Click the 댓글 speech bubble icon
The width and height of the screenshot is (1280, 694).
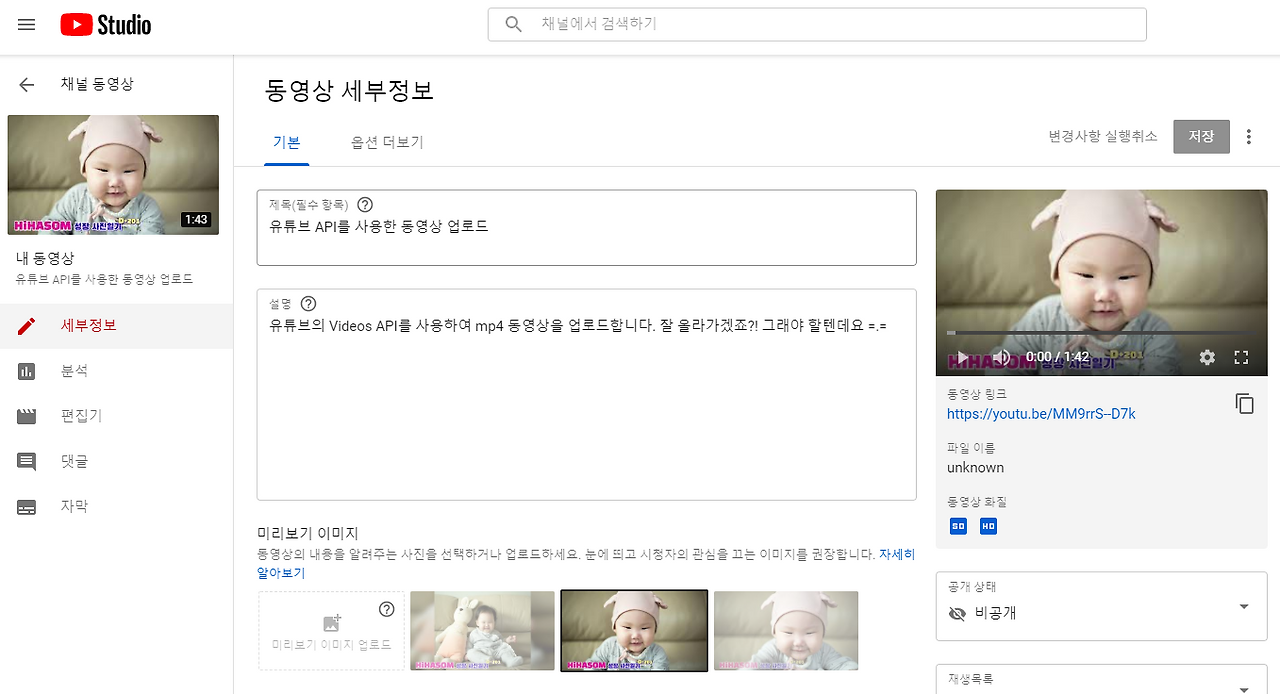click(x=27, y=462)
